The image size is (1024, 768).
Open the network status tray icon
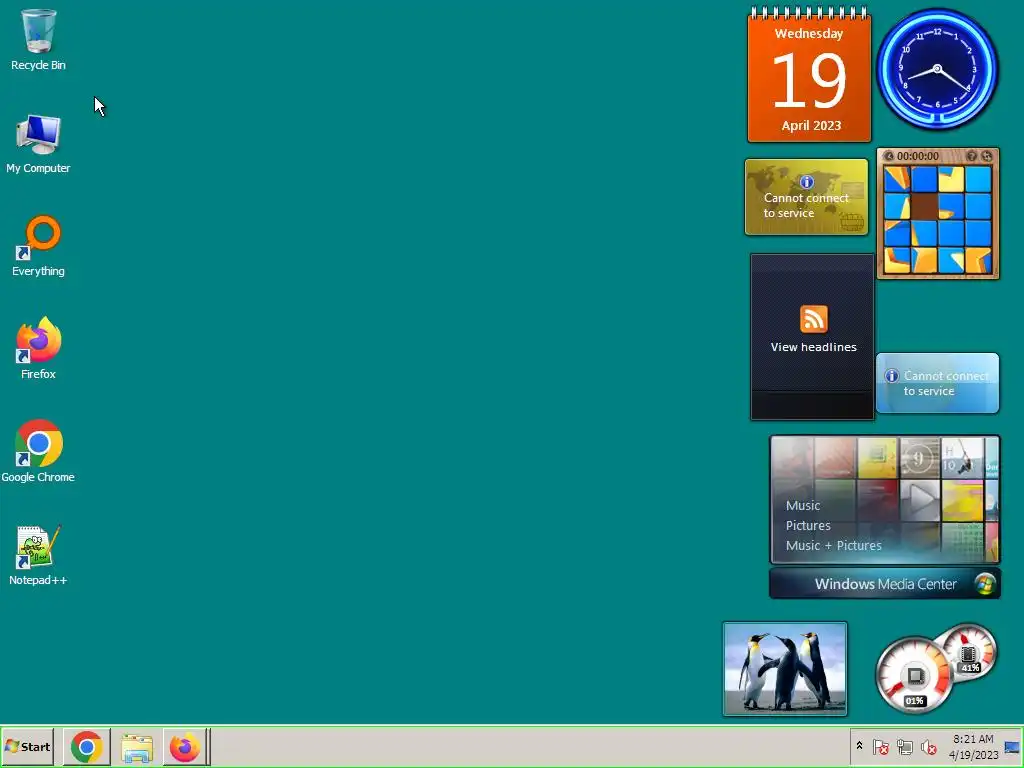[904, 746]
